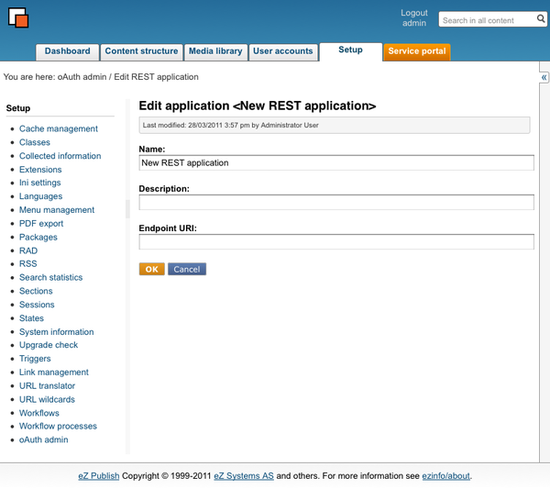The width and height of the screenshot is (550, 489).
Task: Open the Service portal tab
Action: (417, 52)
